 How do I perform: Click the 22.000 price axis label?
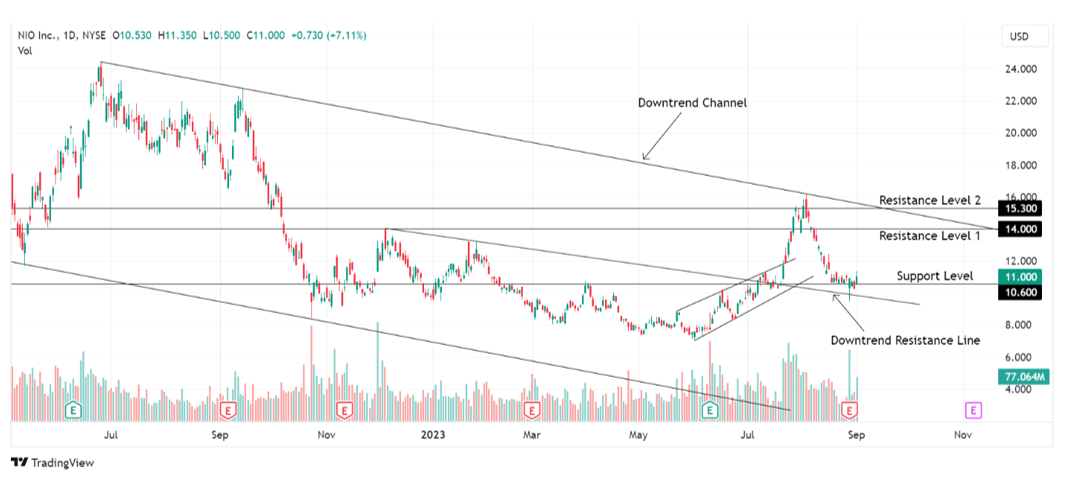coord(1022,101)
